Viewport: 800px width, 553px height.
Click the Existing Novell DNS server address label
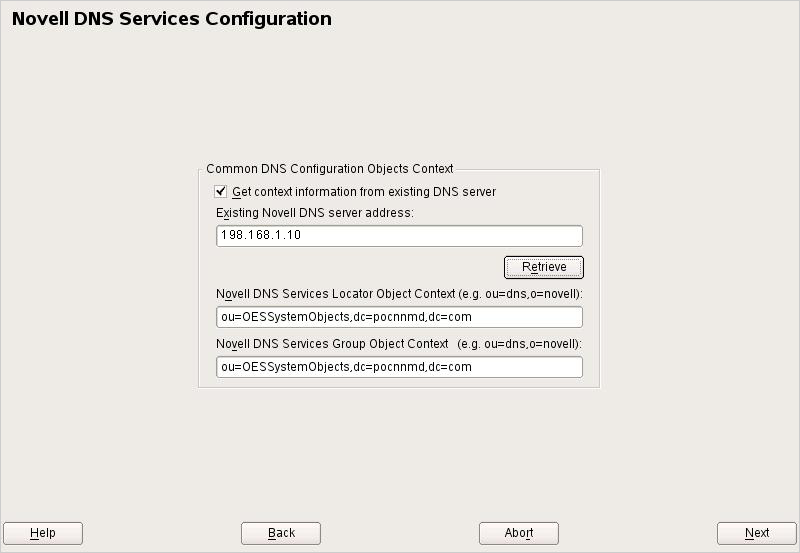click(315, 213)
